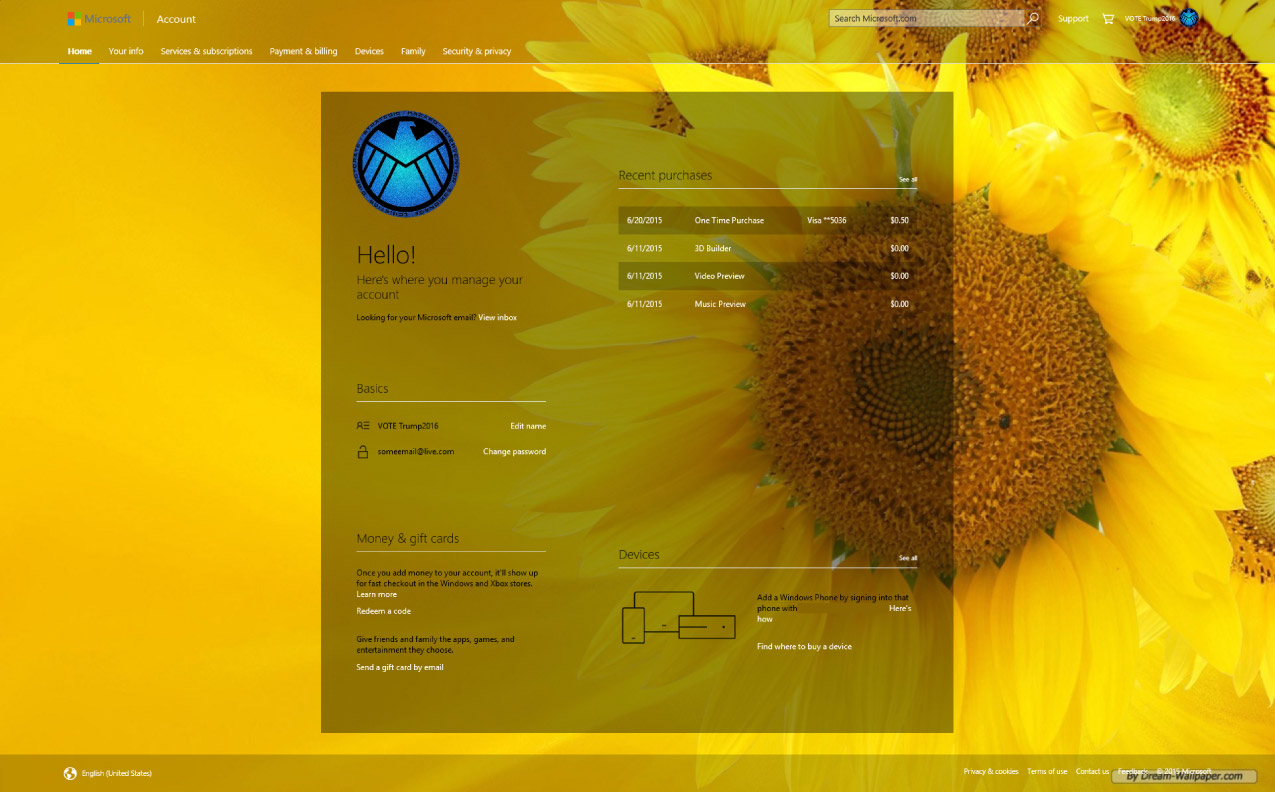Viewport: 1275px width, 792px height.
Task: Click the View inbox link
Action: pos(497,317)
